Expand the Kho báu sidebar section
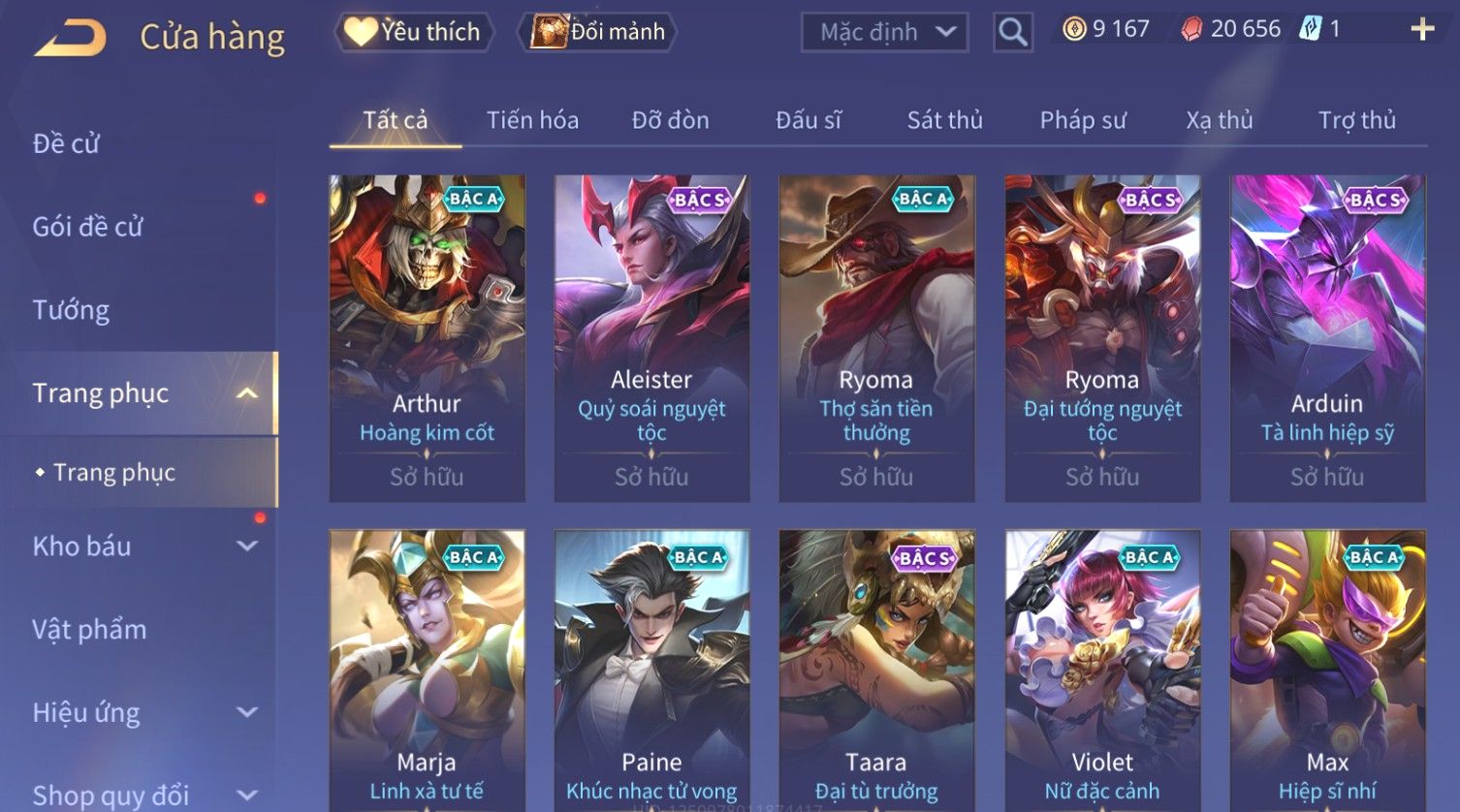The image size is (1460, 812). tap(247, 547)
